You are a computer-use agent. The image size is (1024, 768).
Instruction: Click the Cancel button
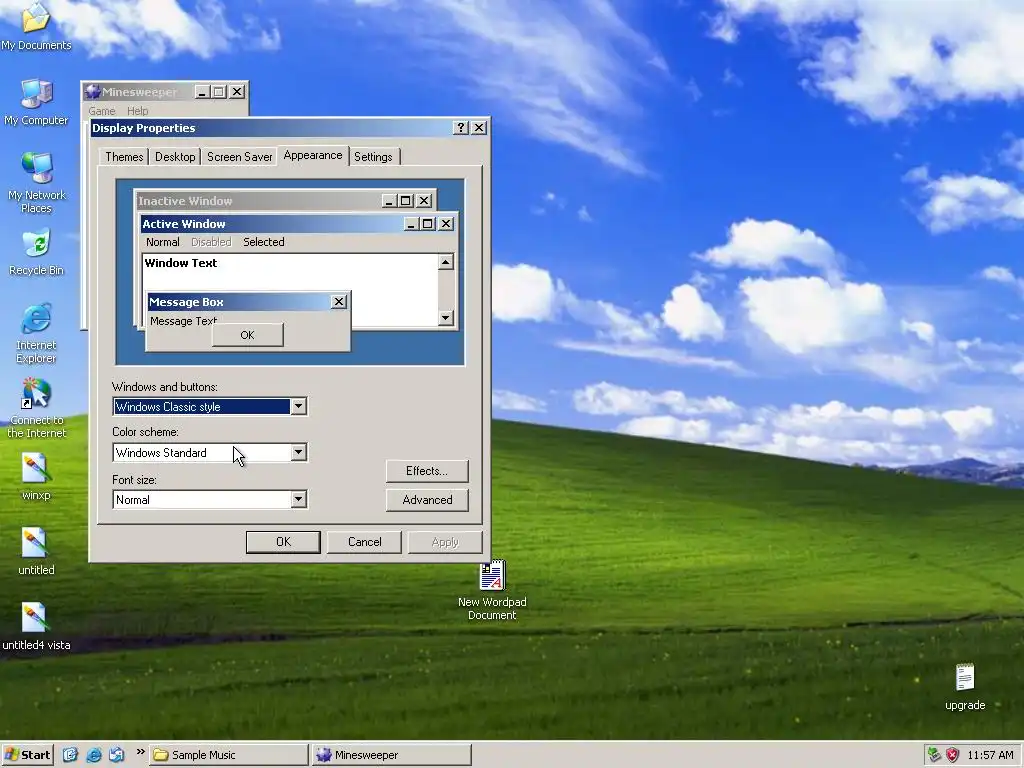click(x=364, y=542)
